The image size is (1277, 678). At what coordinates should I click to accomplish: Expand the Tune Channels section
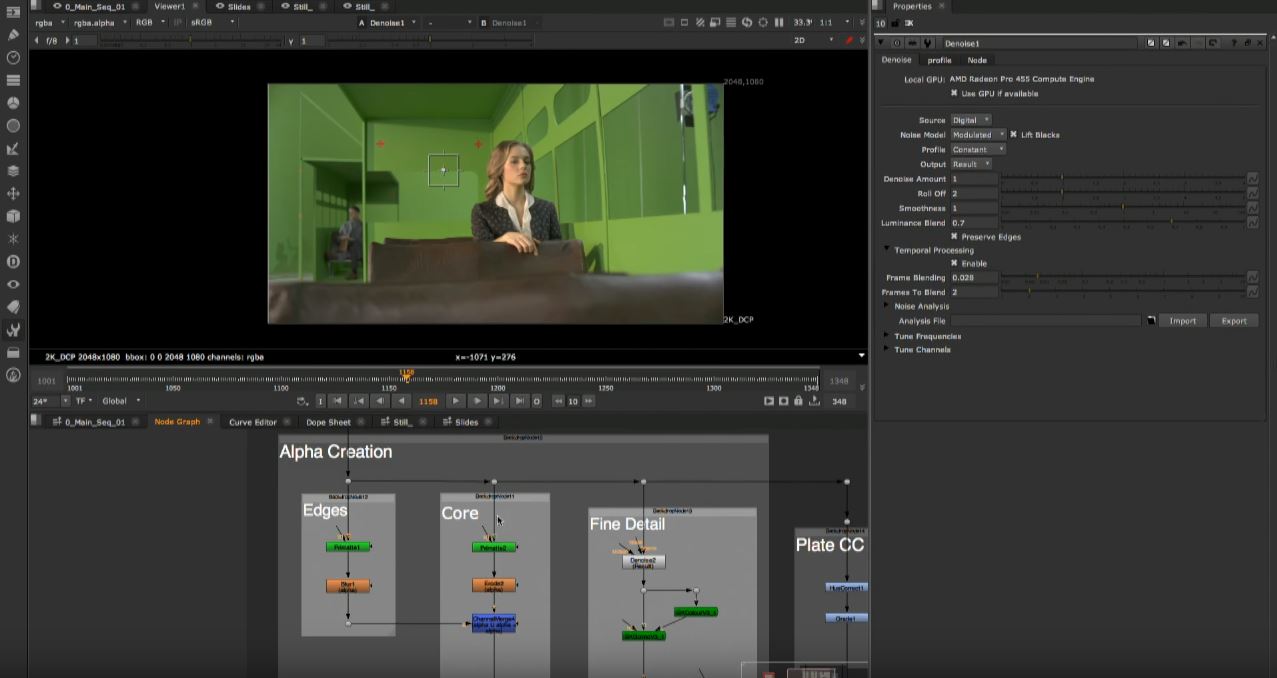pos(886,350)
